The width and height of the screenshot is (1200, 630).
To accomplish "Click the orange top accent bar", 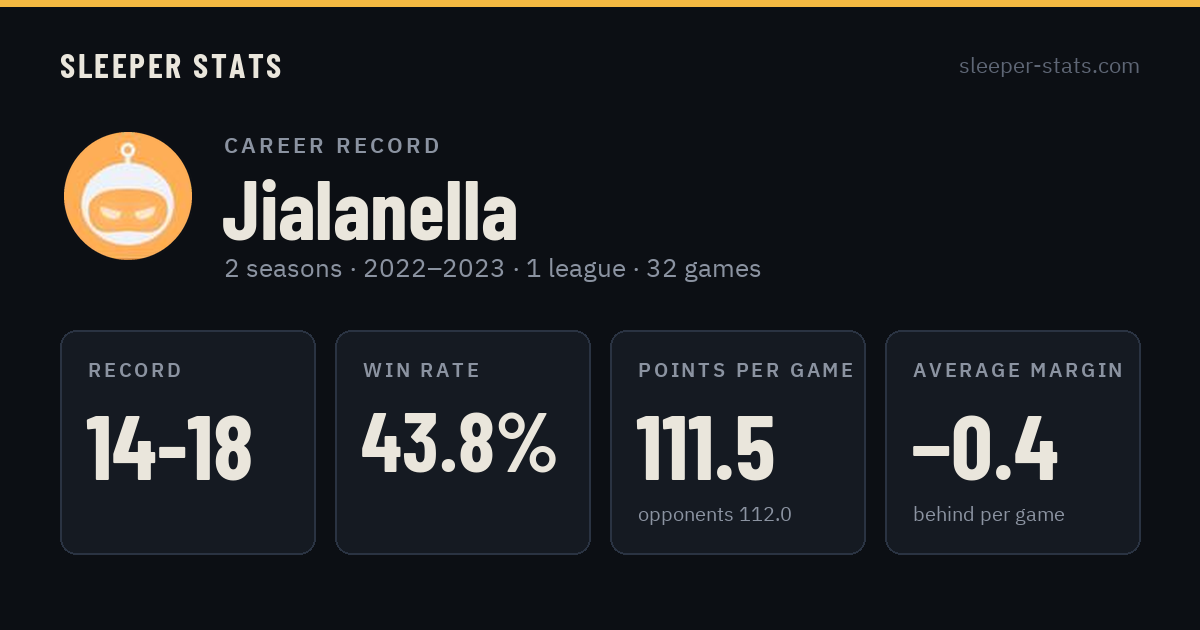I will click(600, 3).
